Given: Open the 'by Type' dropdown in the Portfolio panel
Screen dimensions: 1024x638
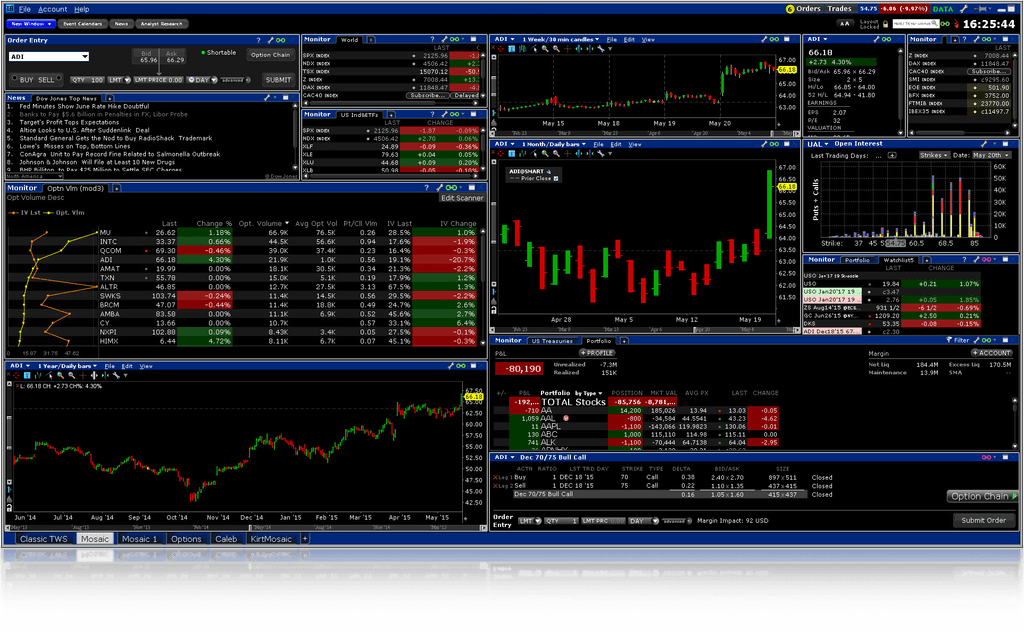Looking at the screenshot, I should [x=588, y=393].
